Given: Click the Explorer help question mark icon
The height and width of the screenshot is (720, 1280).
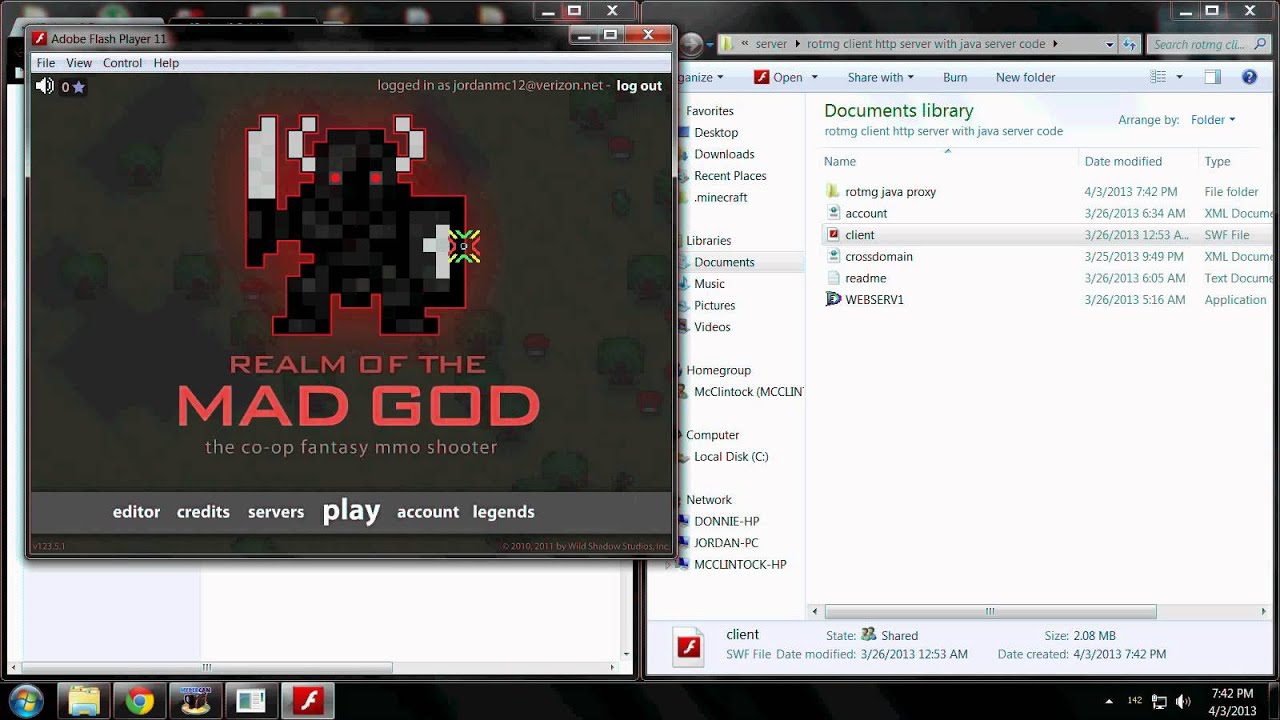Looking at the screenshot, I should (1249, 77).
